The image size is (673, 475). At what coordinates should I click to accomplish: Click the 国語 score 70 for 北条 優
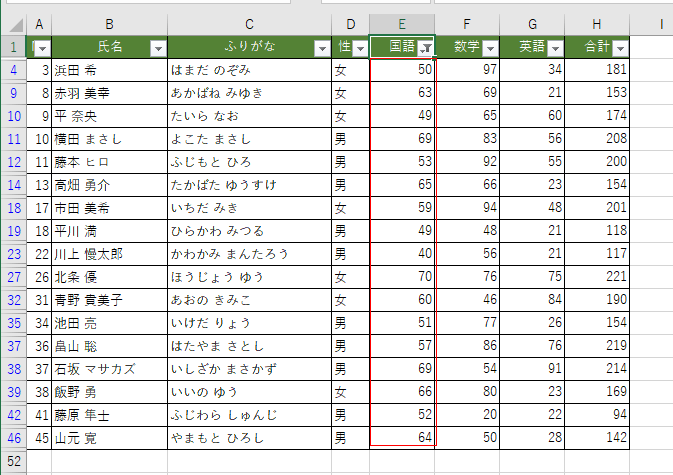tap(402, 277)
